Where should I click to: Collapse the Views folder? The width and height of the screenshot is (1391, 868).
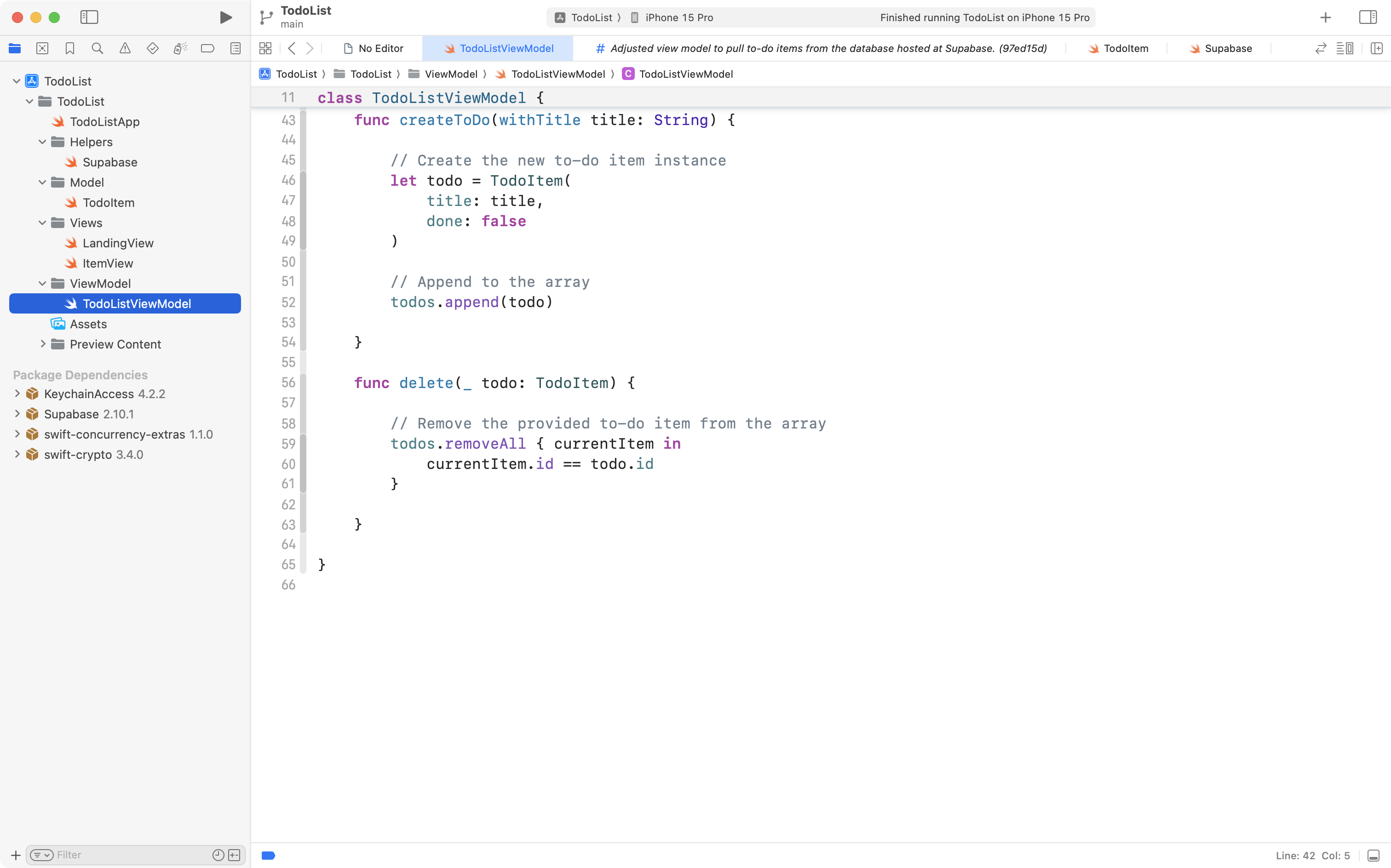point(41,223)
